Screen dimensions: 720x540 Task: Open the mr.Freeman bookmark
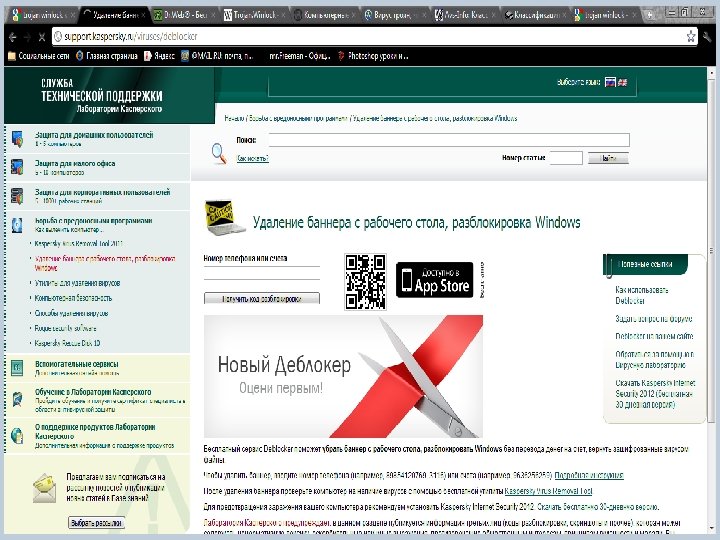(x=299, y=56)
